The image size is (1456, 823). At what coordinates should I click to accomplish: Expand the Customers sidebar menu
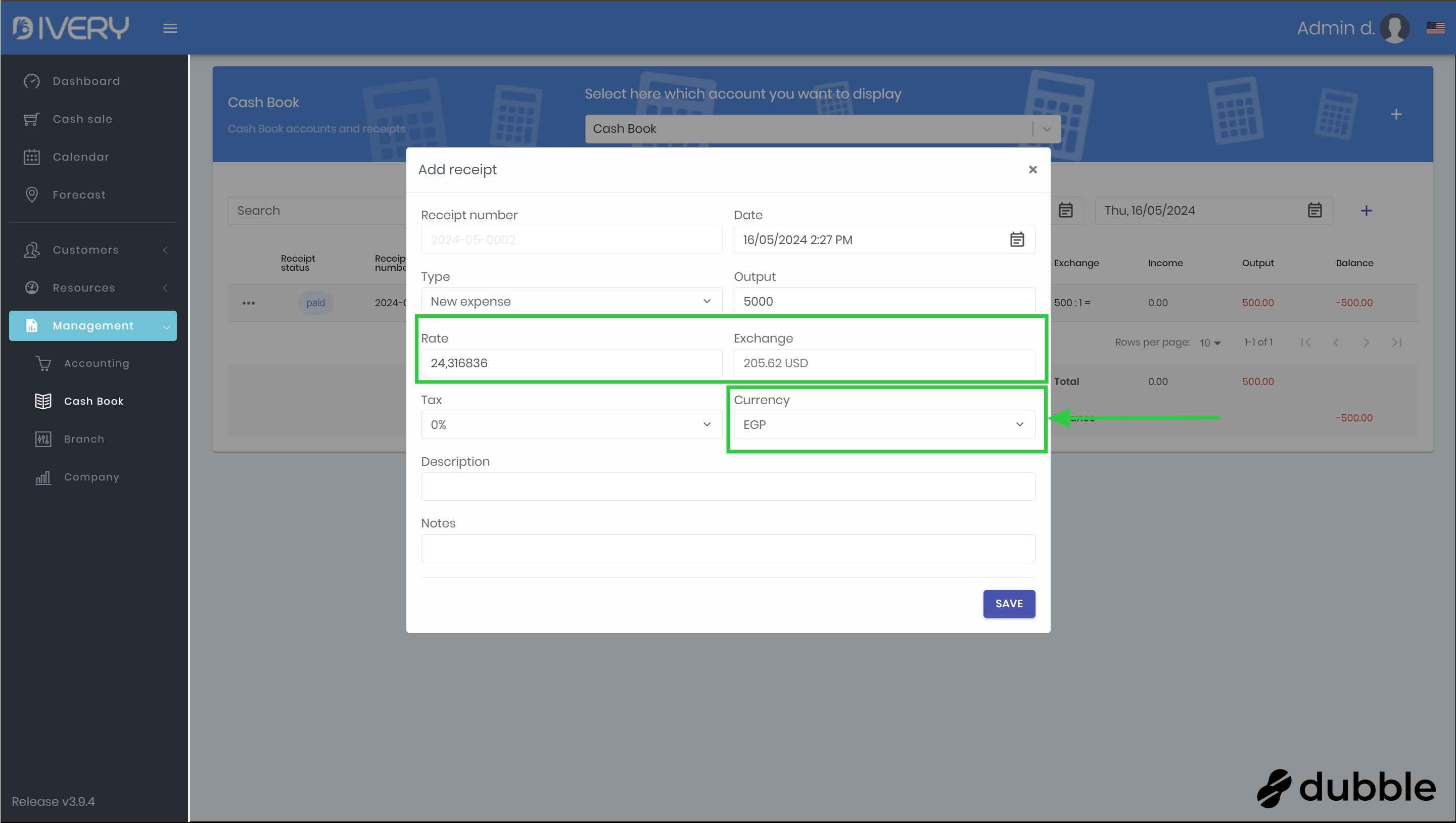point(86,250)
